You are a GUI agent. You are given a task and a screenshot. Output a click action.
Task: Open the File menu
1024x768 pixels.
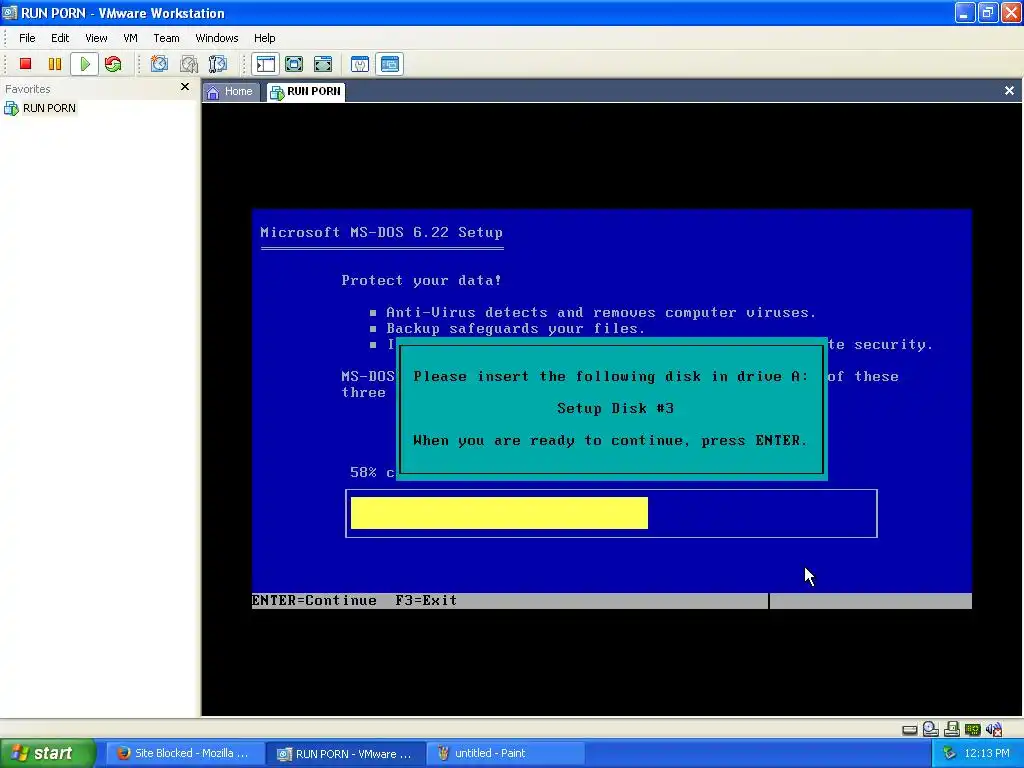click(27, 38)
